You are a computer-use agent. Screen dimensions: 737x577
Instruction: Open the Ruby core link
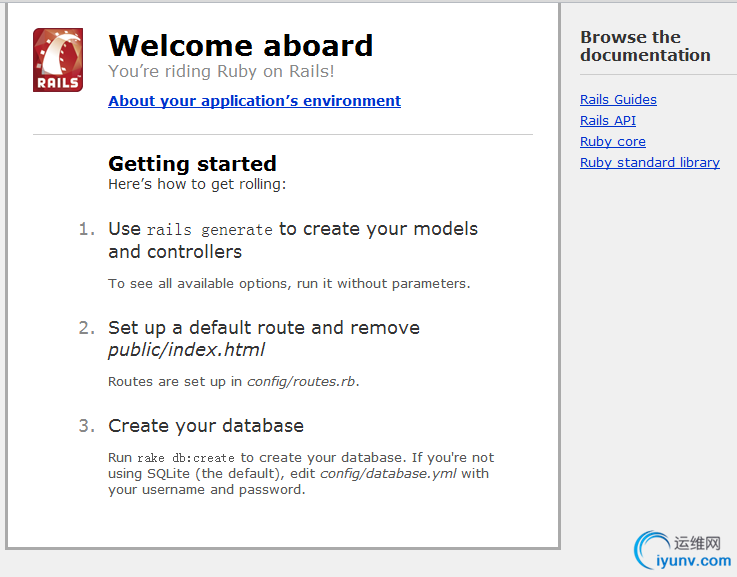[x=612, y=141]
